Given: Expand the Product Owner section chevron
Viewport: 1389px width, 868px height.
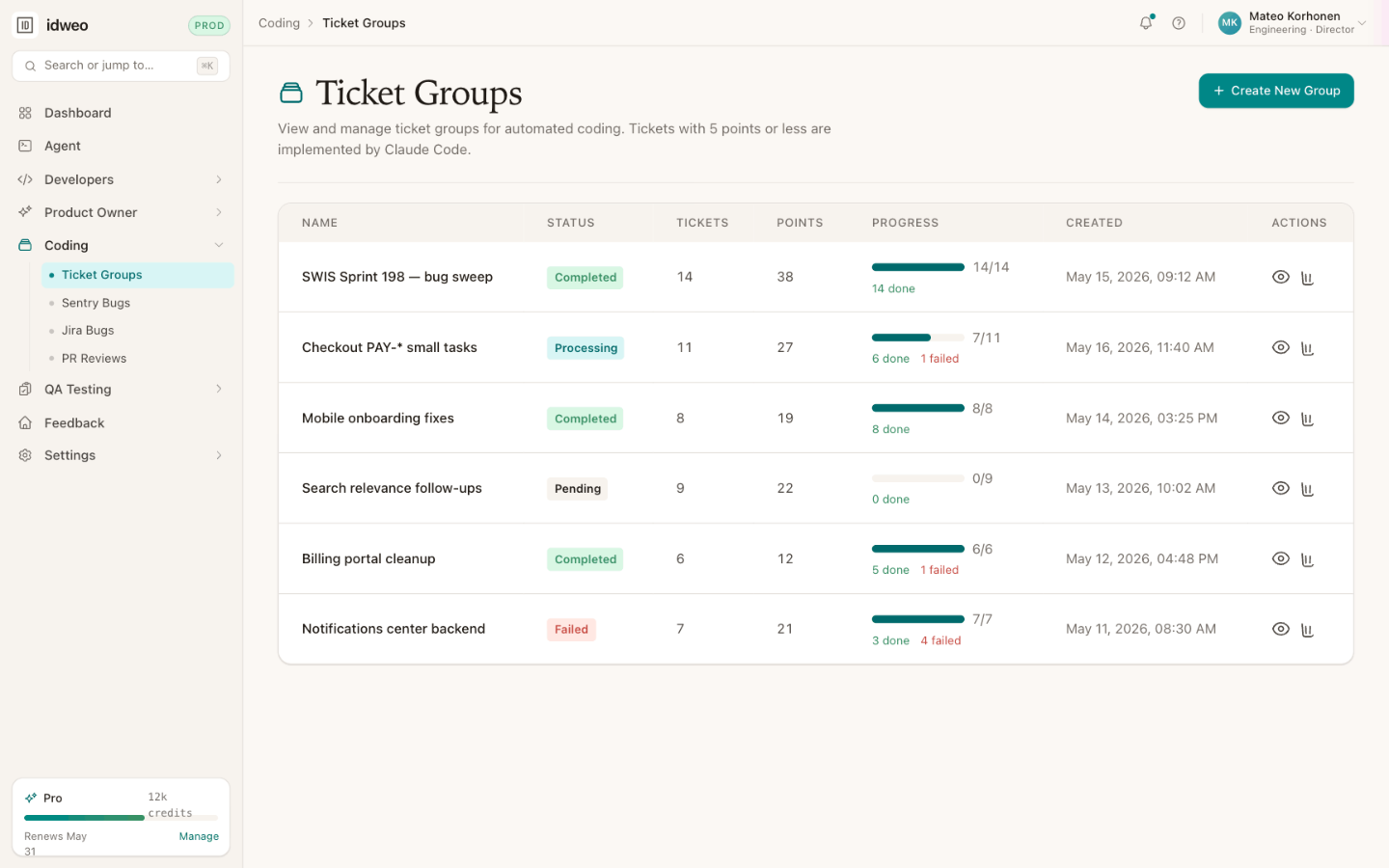Looking at the screenshot, I should point(219,212).
